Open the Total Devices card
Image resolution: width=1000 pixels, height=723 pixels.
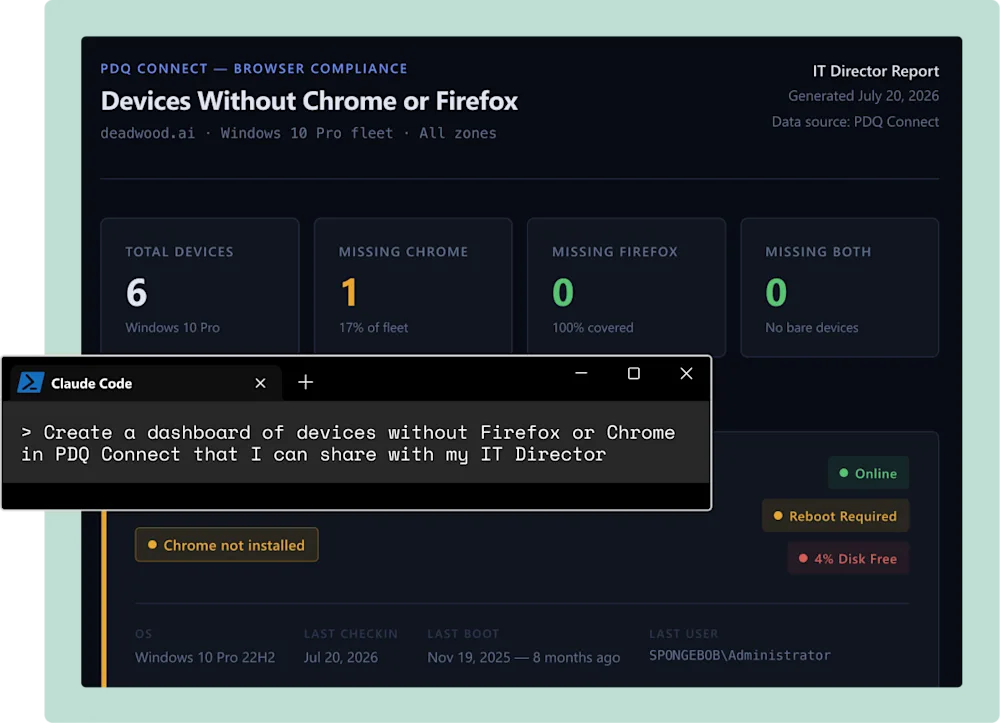pos(200,287)
